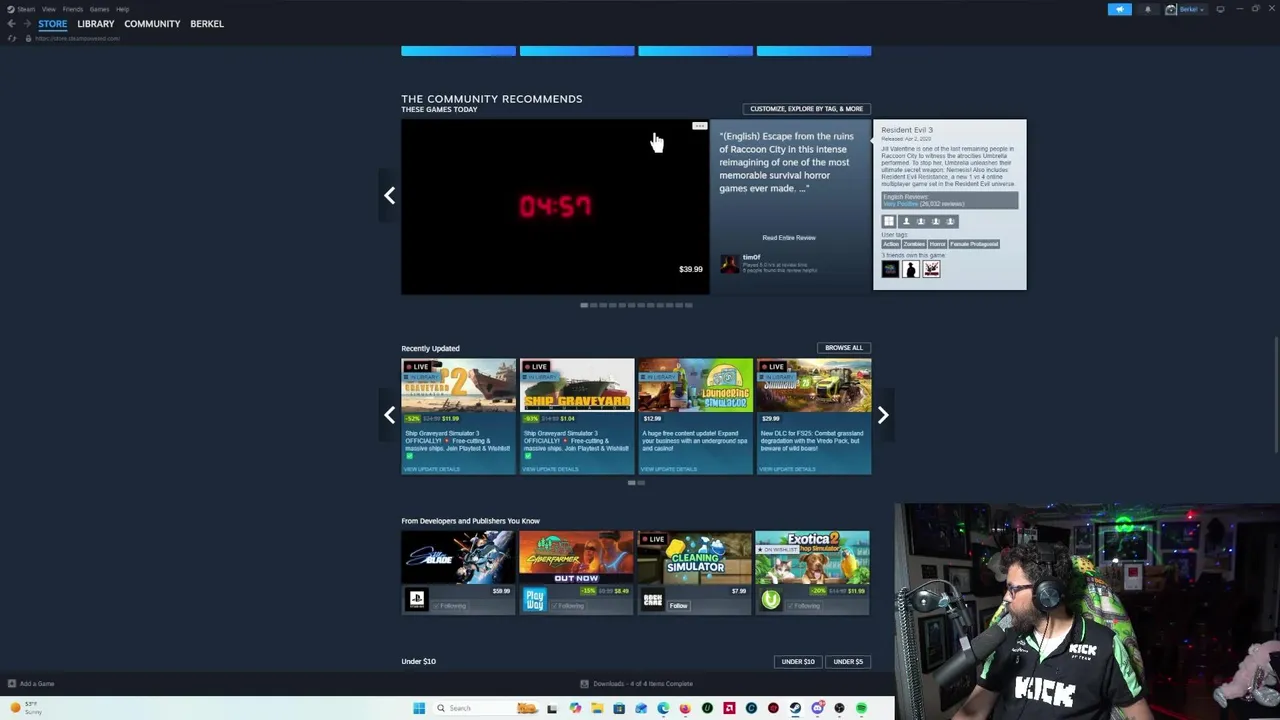Click the Horror user tag

coord(937,244)
